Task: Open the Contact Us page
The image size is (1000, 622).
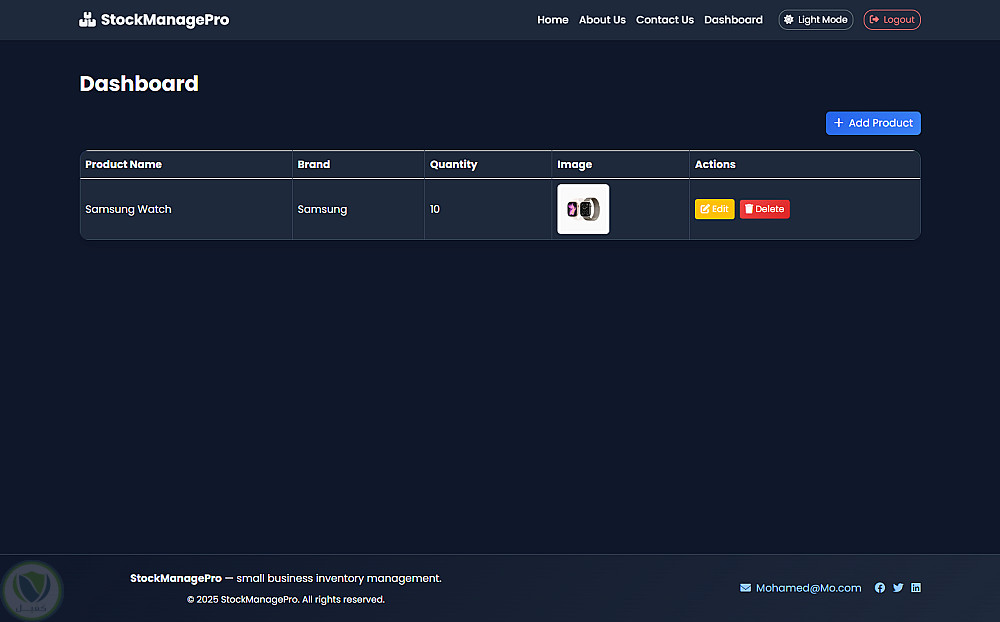Action: click(x=665, y=20)
